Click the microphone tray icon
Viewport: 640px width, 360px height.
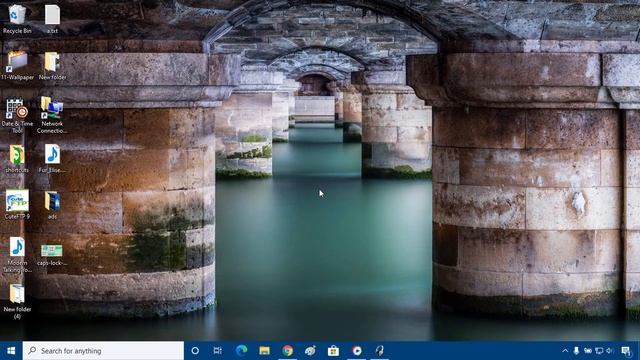click(576, 351)
